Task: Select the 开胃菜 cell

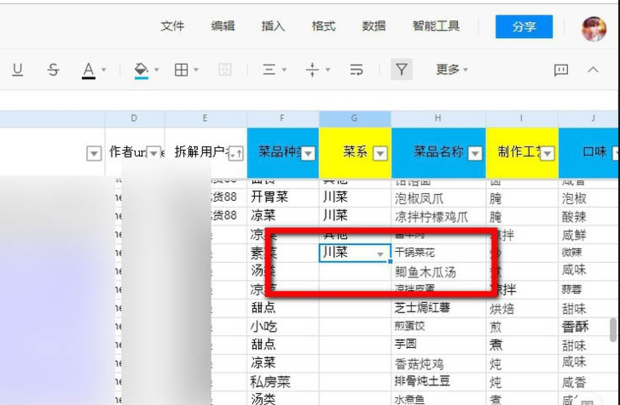Action: pos(283,197)
